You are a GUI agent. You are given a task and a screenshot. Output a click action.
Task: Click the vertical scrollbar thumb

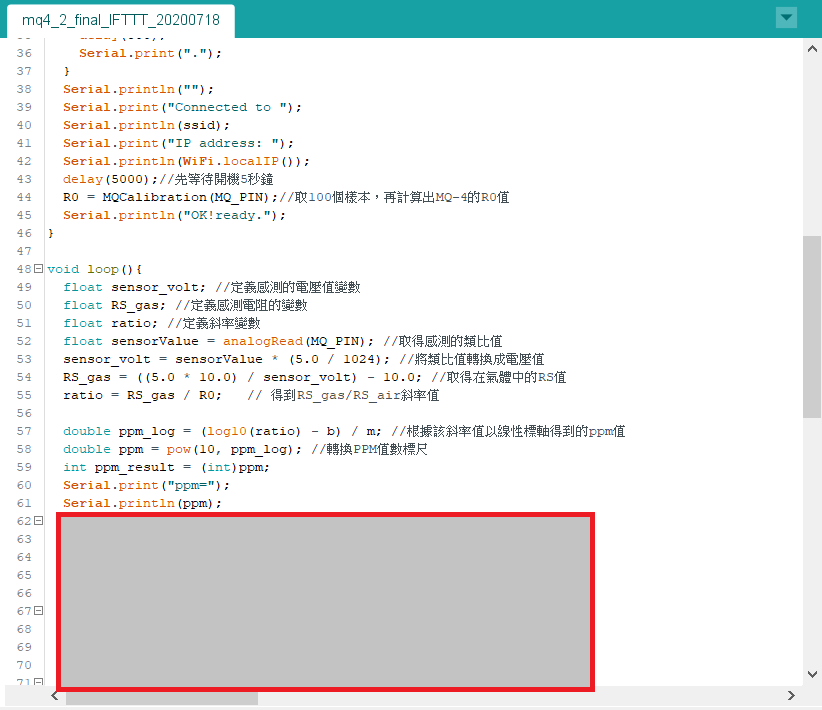[812, 327]
